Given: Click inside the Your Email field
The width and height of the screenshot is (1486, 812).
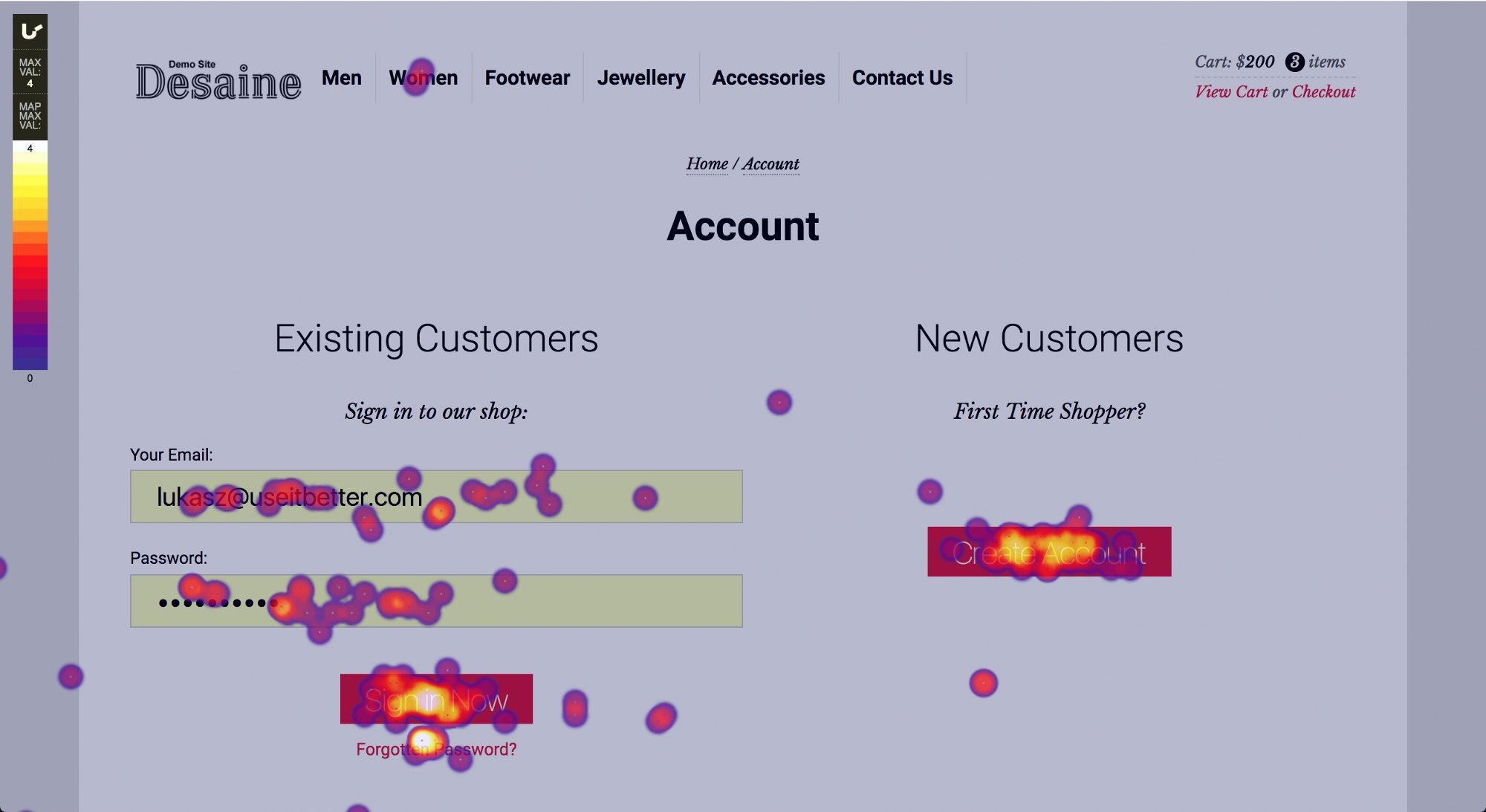Looking at the screenshot, I should [x=437, y=496].
